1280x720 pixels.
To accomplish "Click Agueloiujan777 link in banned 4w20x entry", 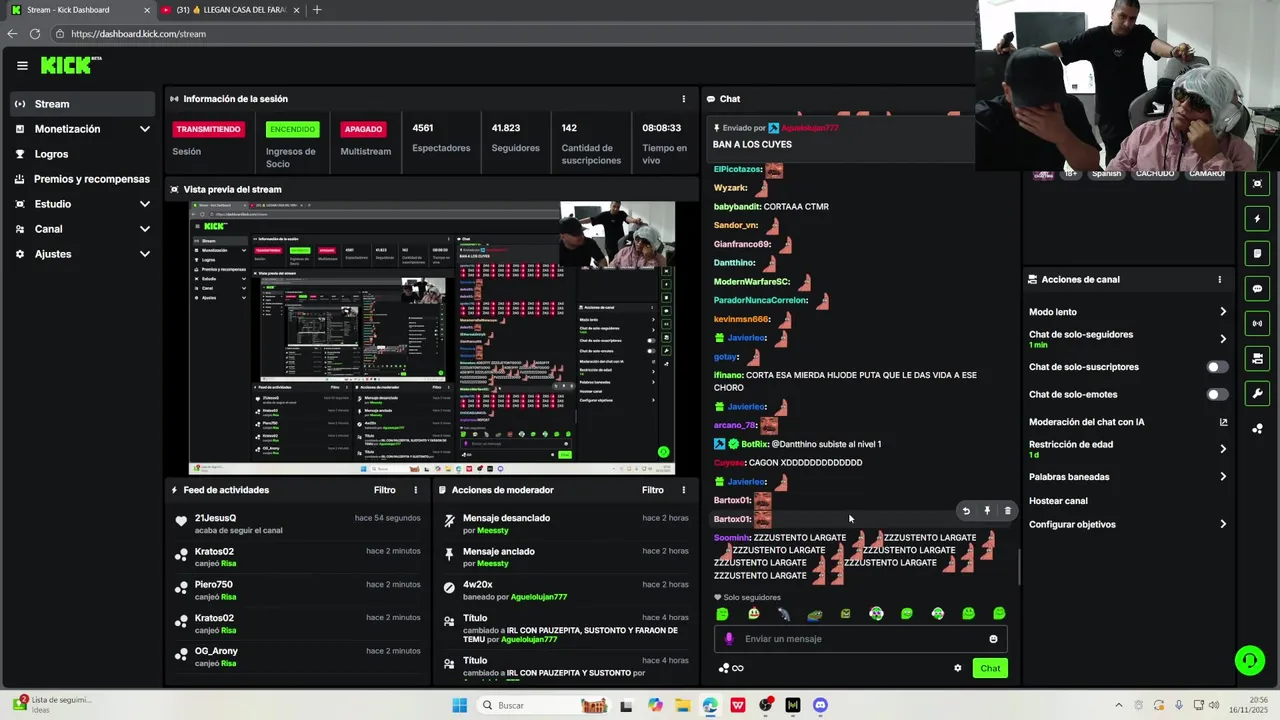I will click(x=539, y=597).
